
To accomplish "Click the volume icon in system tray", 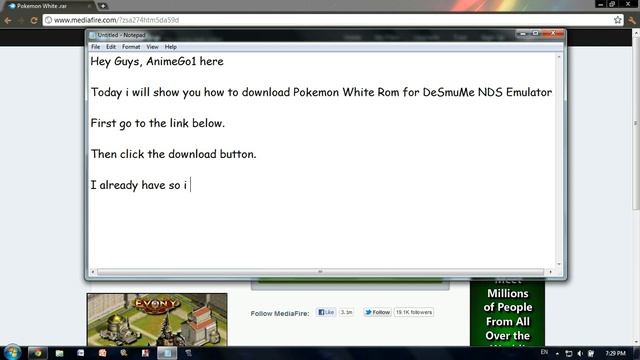I will [580, 353].
